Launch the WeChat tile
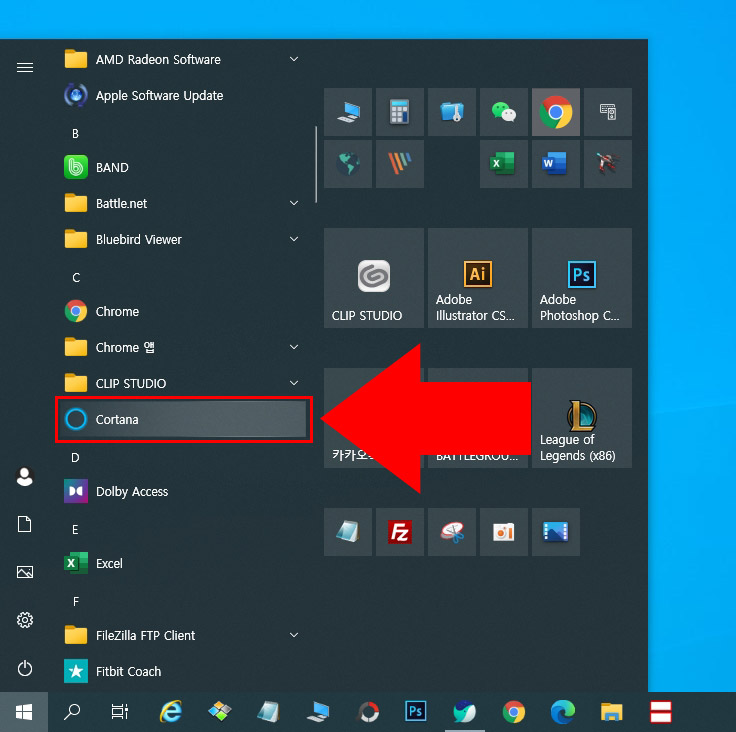The width and height of the screenshot is (736, 732). point(504,112)
